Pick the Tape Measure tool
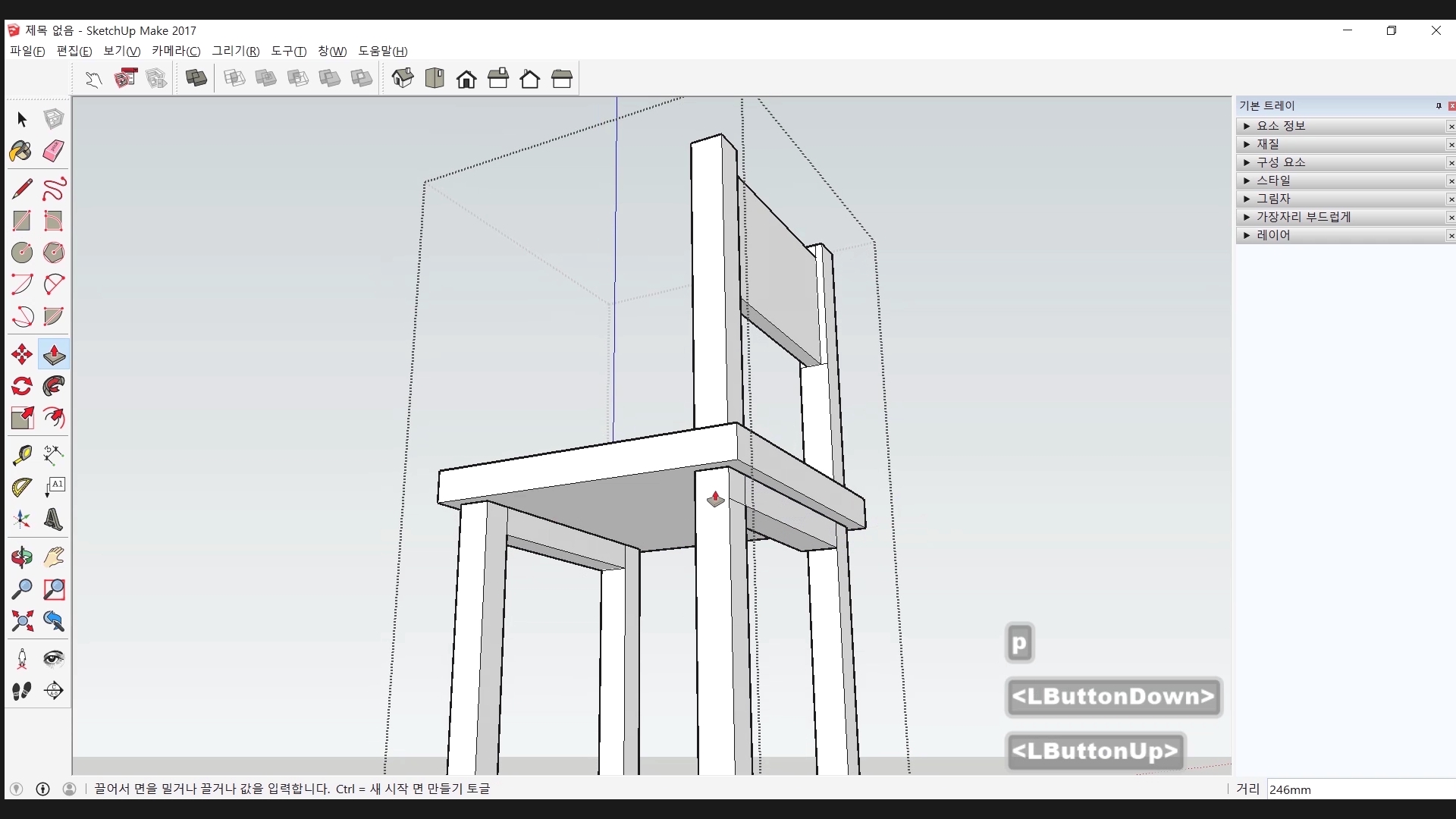1456x819 pixels. pyautogui.click(x=21, y=455)
